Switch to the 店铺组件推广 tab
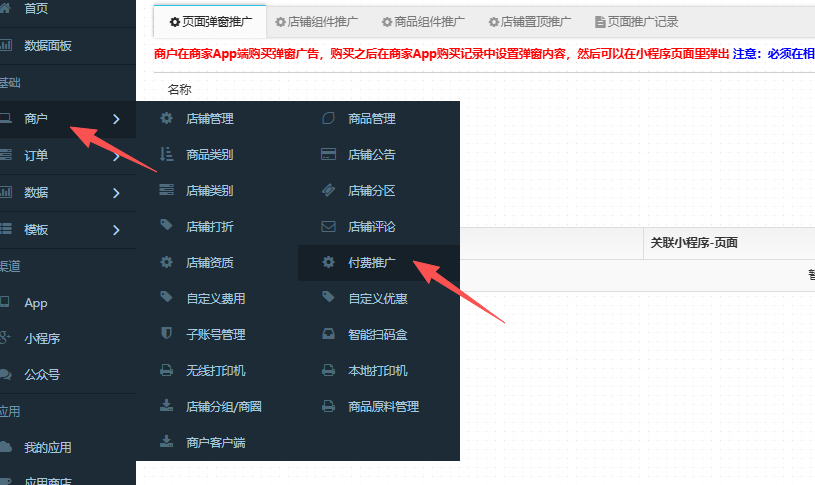 point(317,22)
